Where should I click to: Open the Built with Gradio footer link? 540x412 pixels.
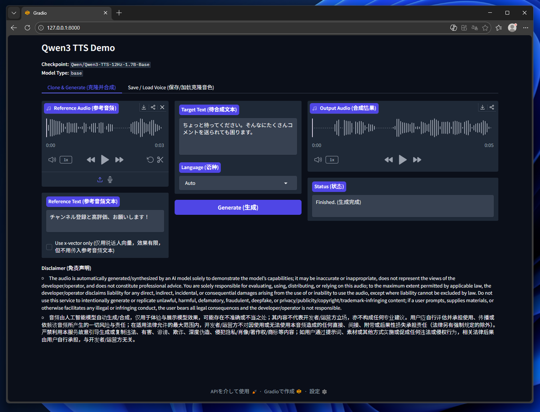coord(283,392)
